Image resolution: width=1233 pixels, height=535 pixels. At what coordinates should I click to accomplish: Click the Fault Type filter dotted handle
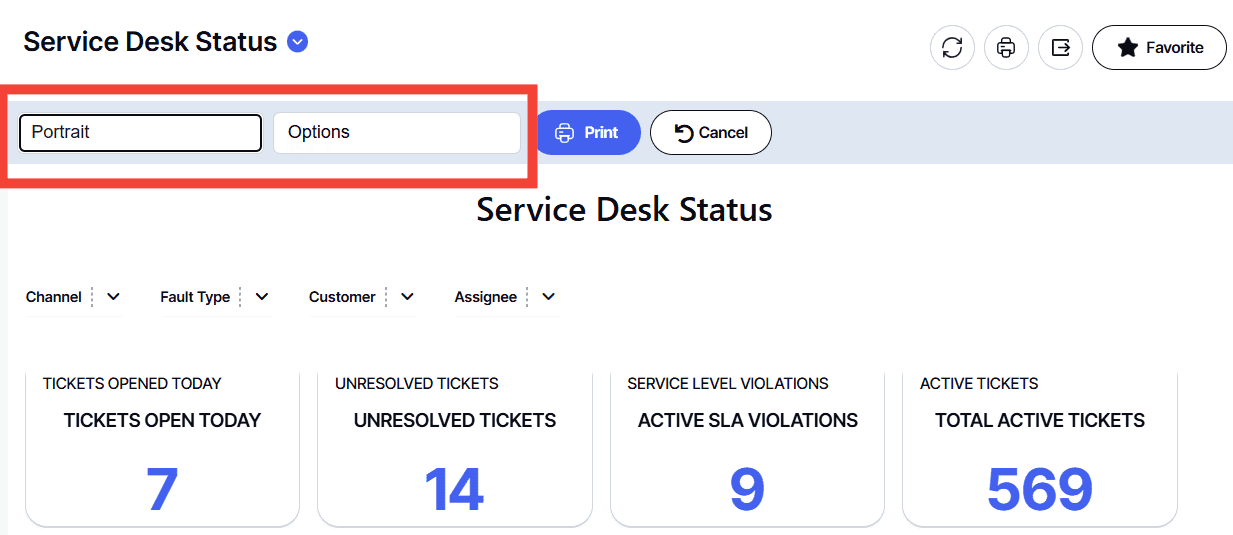[241, 297]
